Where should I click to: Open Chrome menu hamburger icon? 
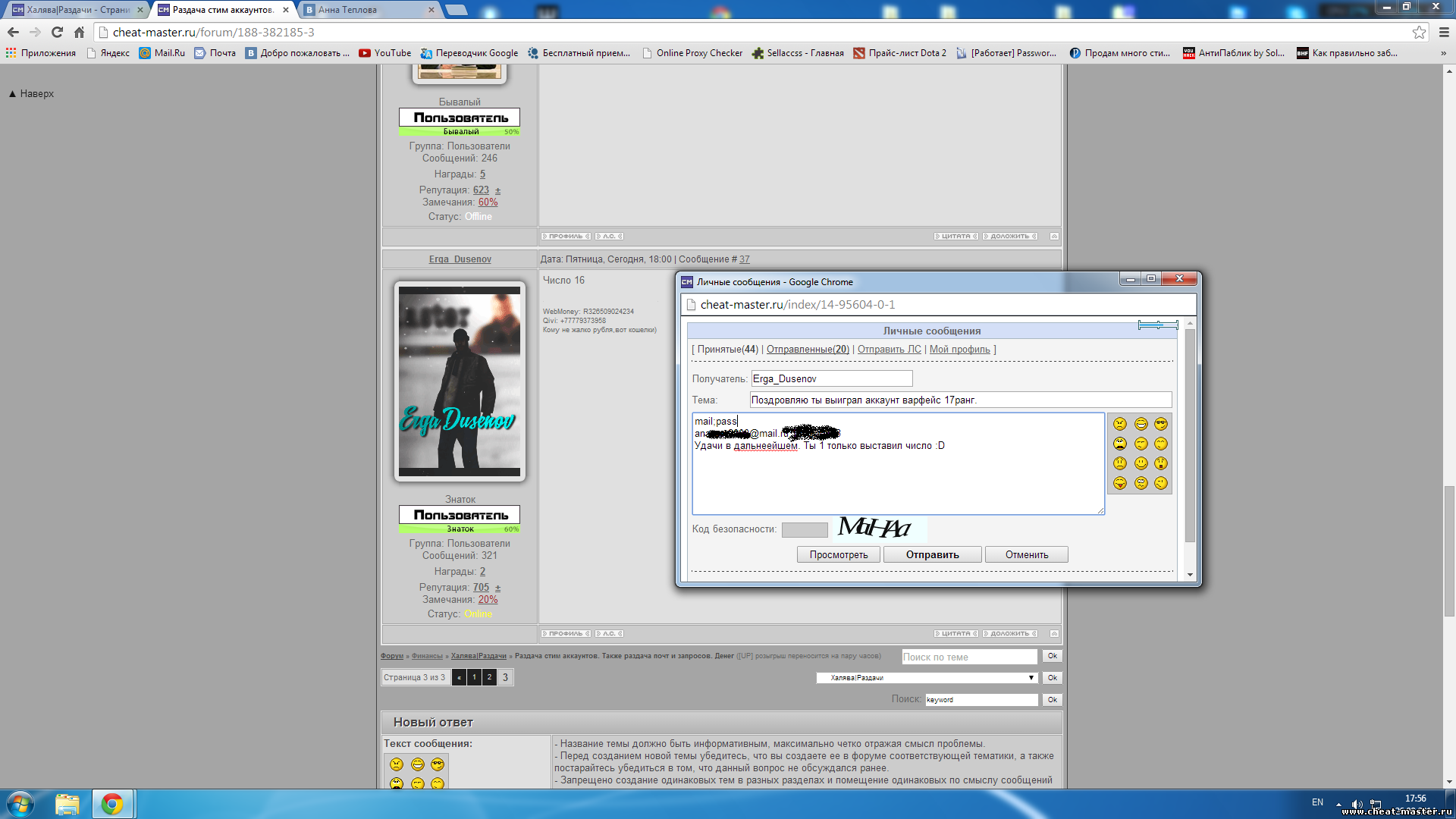point(1444,32)
